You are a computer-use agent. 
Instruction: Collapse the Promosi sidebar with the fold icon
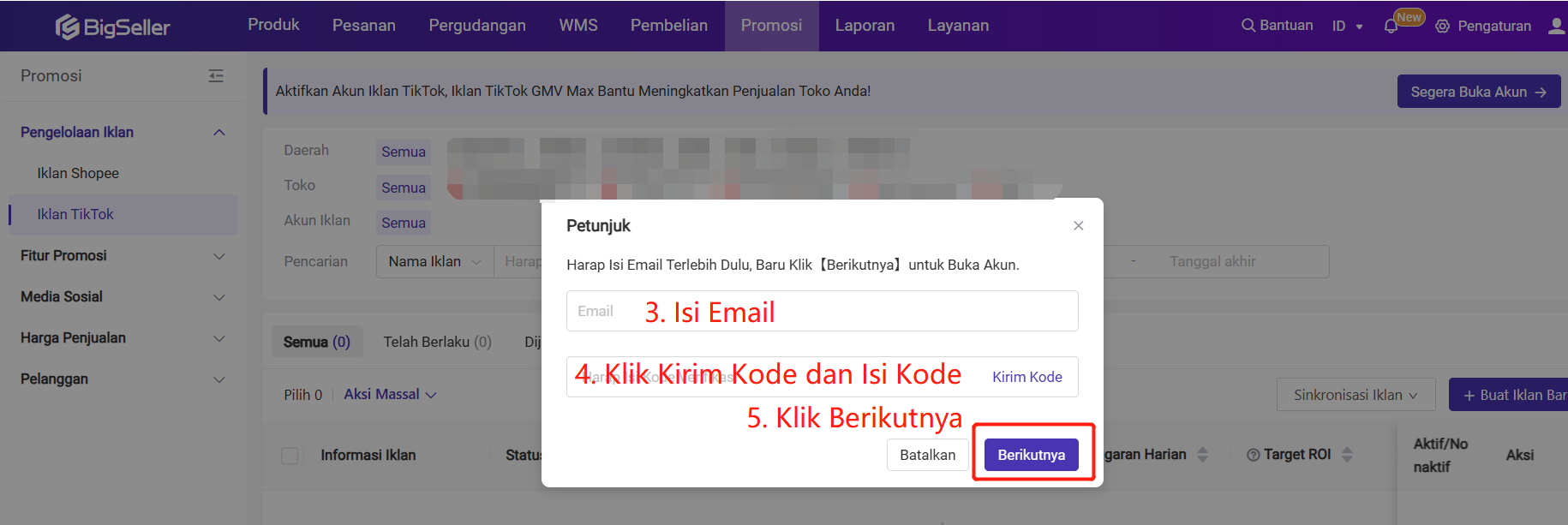[216, 76]
